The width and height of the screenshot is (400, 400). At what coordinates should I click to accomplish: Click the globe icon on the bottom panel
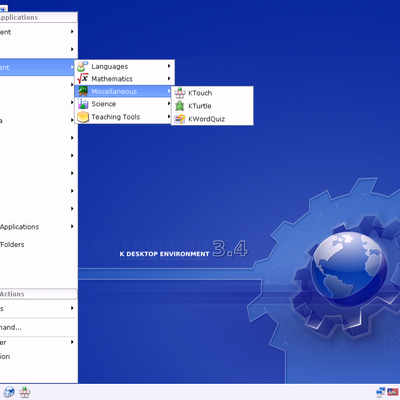tap(9, 392)
